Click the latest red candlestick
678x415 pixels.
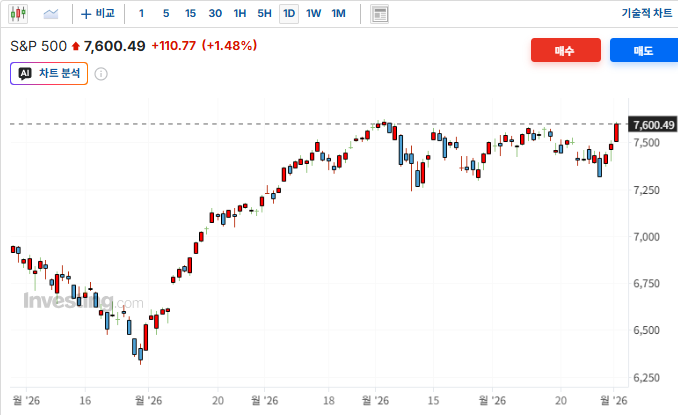click(616, 132)
